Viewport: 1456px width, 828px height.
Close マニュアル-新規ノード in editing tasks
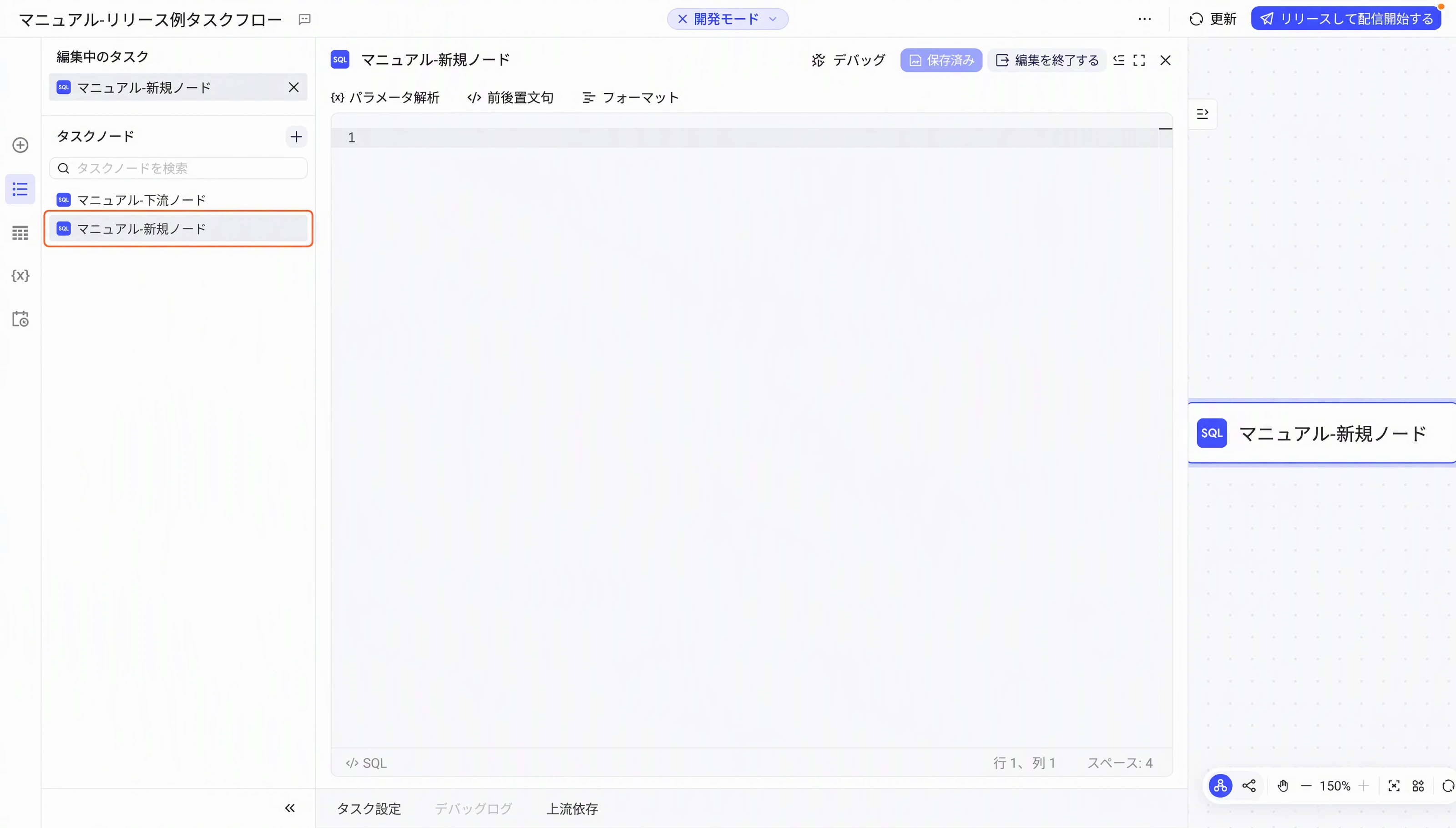[293, 87]
